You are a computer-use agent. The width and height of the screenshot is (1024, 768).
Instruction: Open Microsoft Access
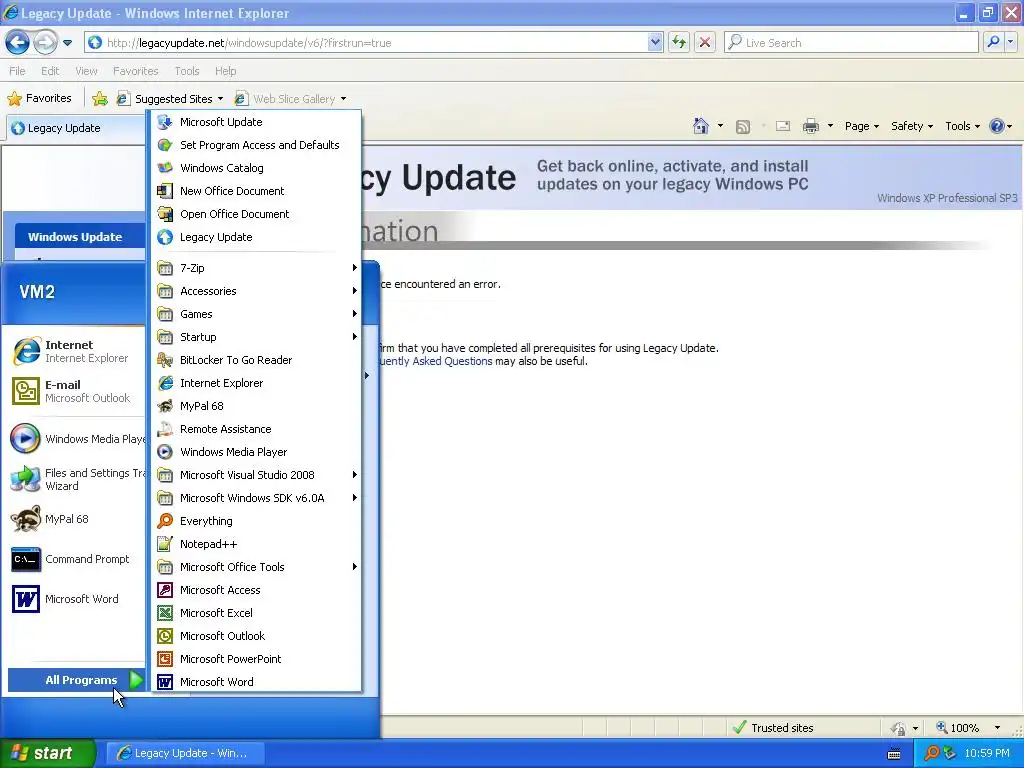tap(256, 590)
